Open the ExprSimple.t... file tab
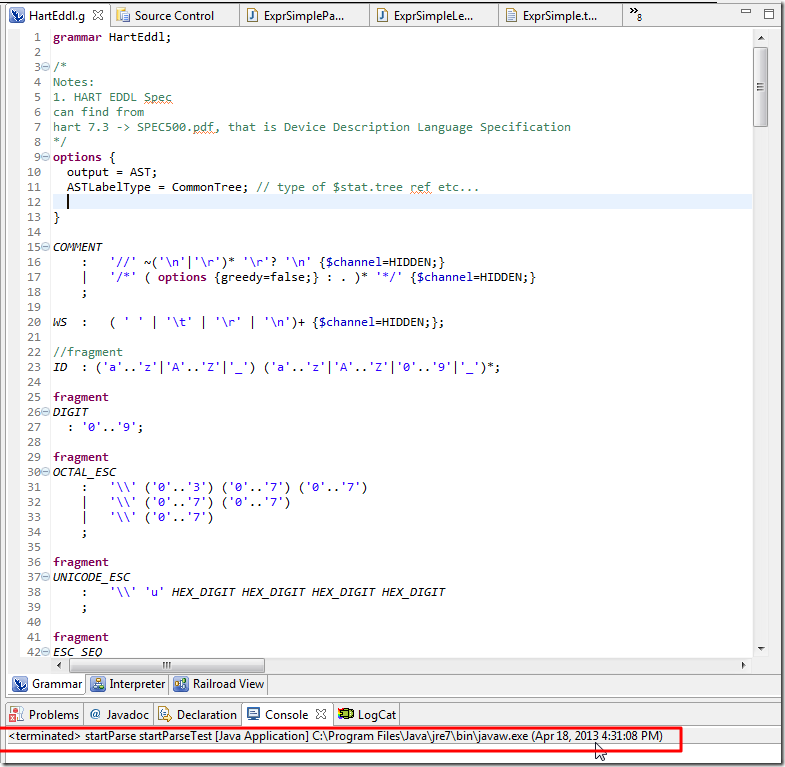785x767 pixels. pyautogui.click(x=560, y=16)
